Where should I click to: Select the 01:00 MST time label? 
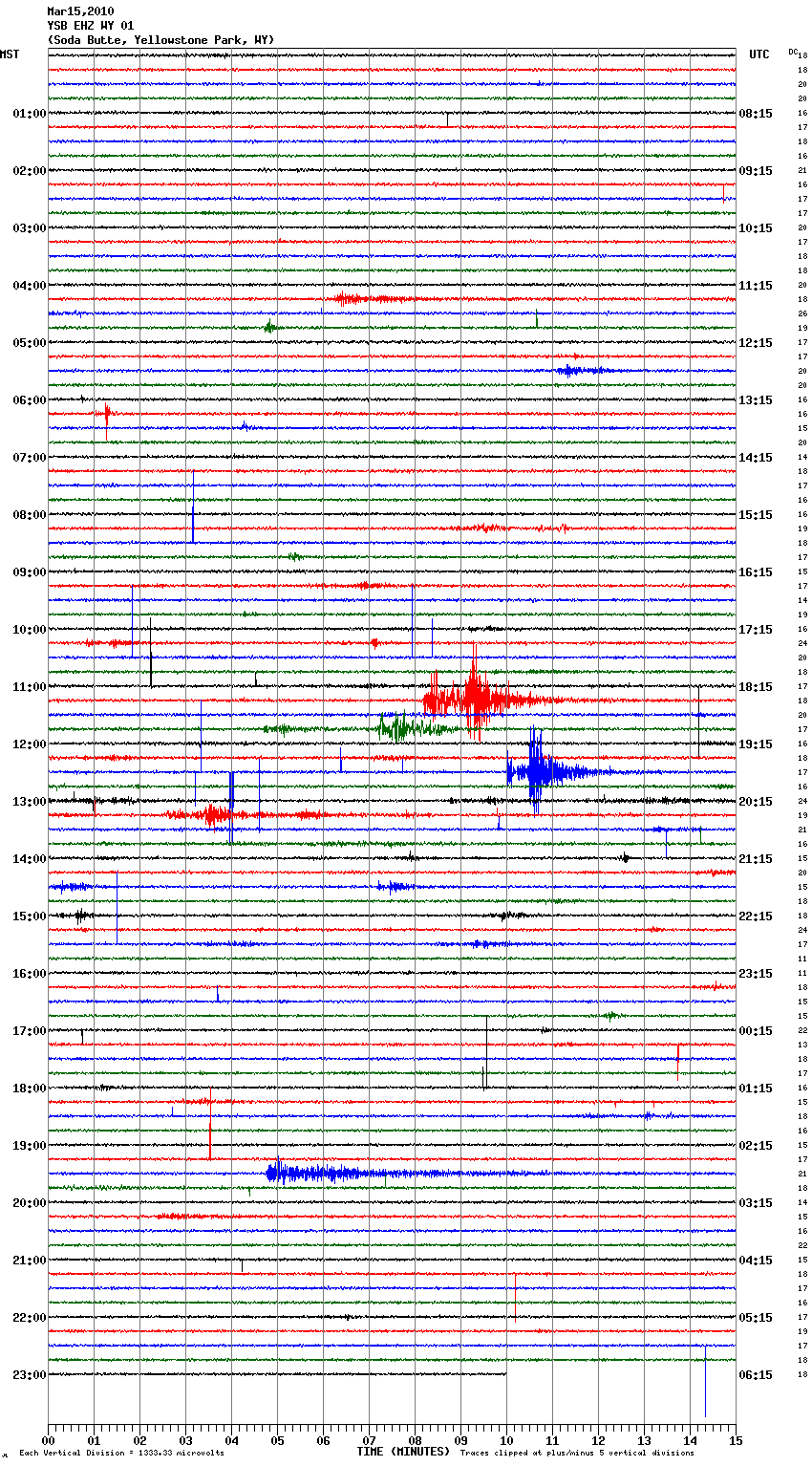click(x=30, y=114)
